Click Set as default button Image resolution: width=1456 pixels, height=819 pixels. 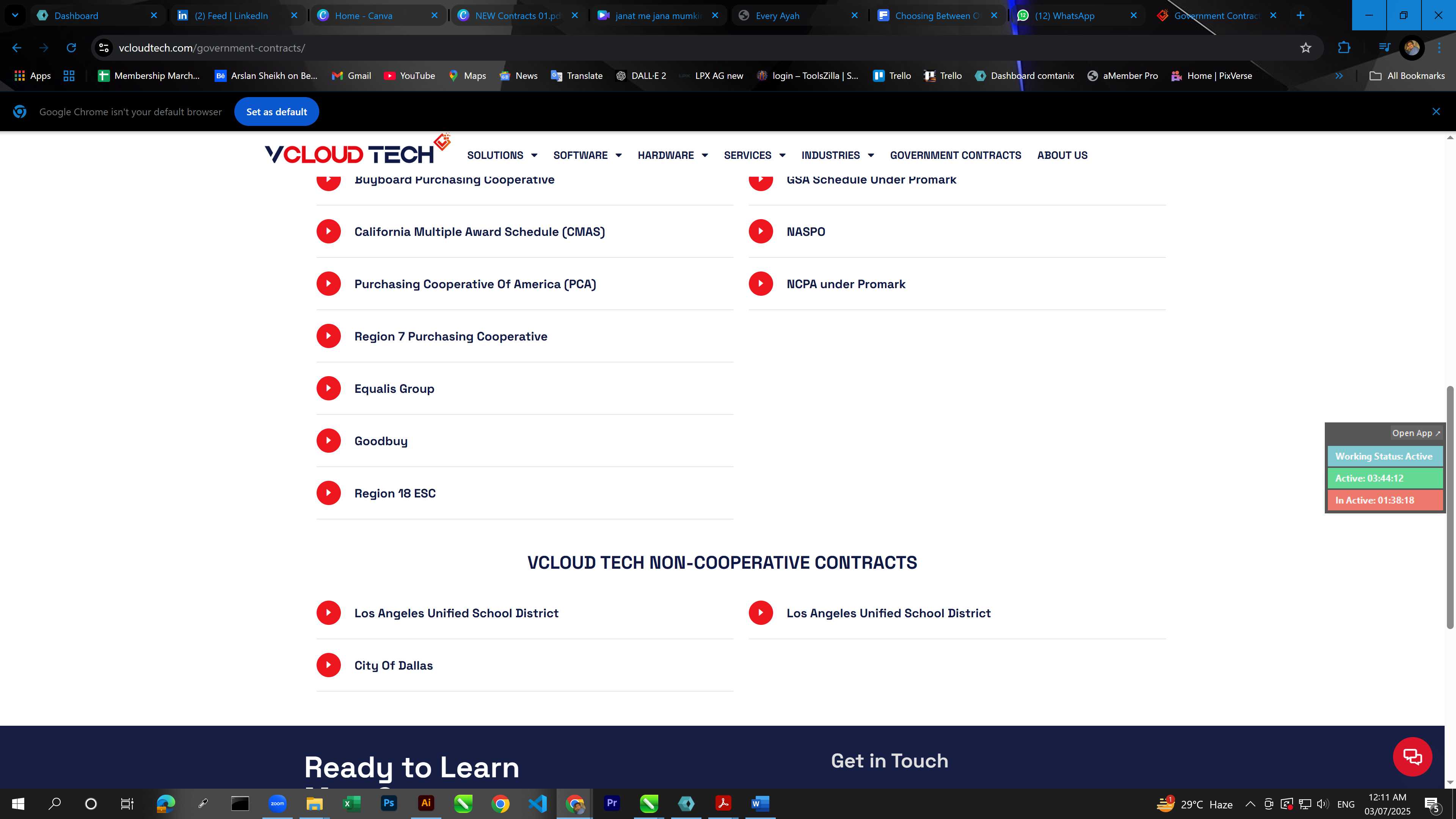(276, 112)
